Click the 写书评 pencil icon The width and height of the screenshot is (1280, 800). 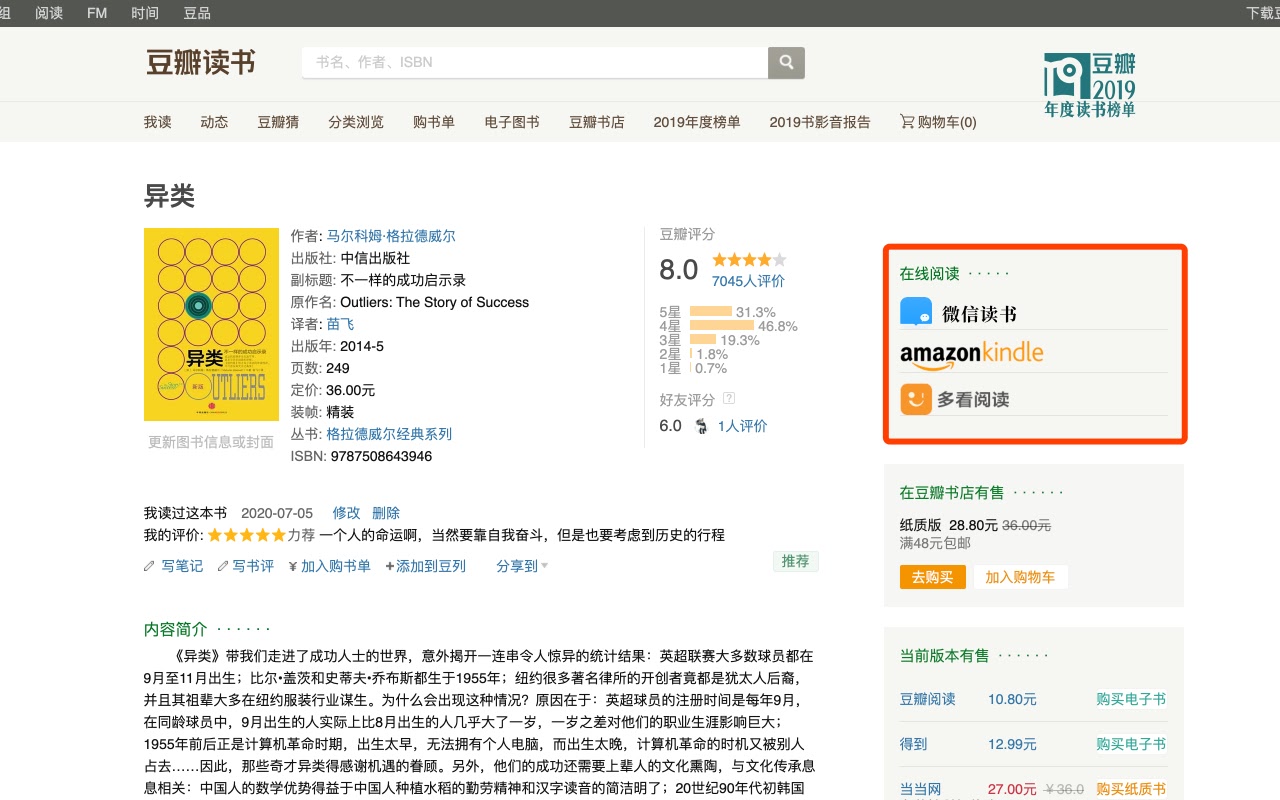[223, 566]
